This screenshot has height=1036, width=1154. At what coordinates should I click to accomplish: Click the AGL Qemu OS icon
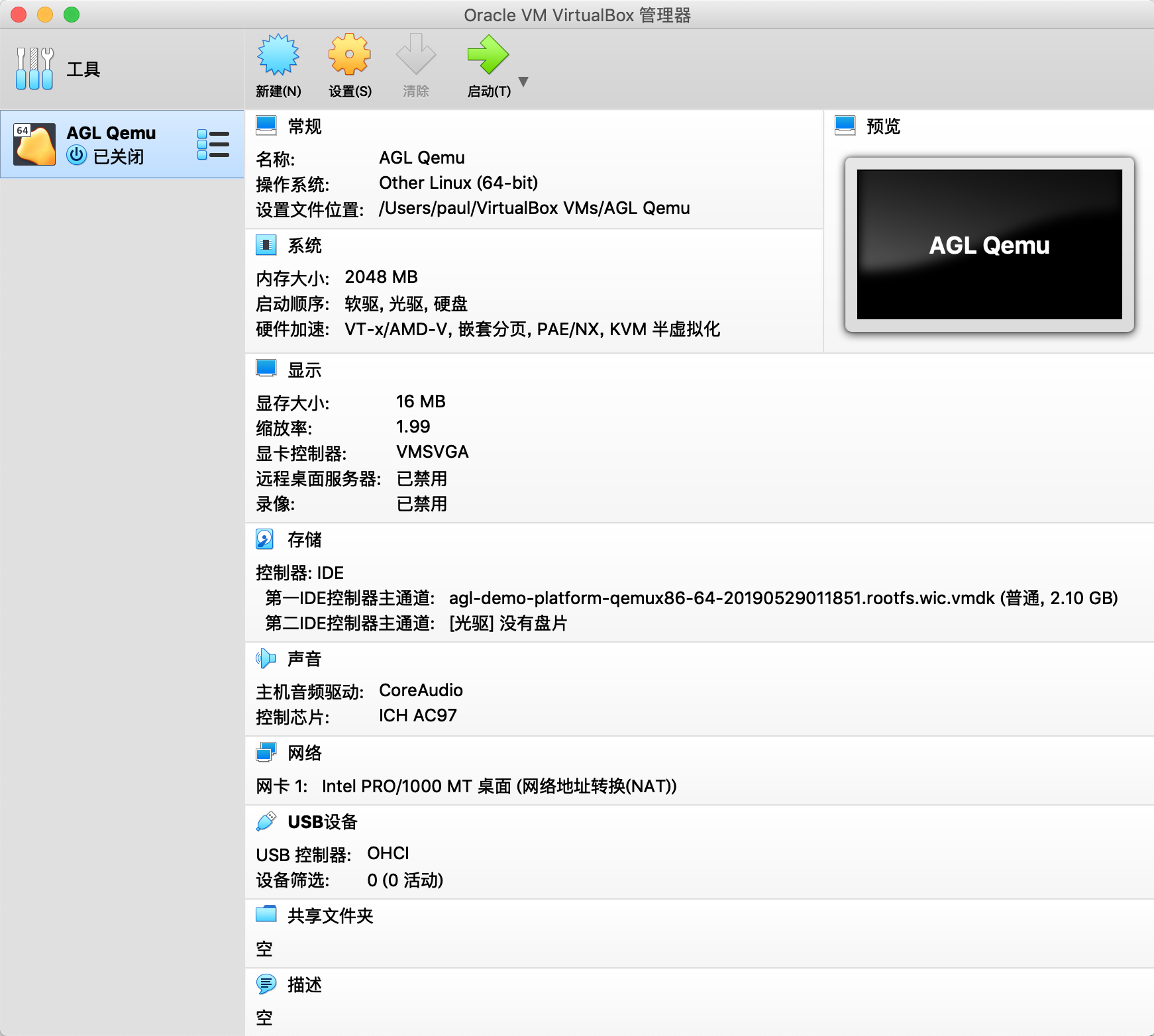34,144
